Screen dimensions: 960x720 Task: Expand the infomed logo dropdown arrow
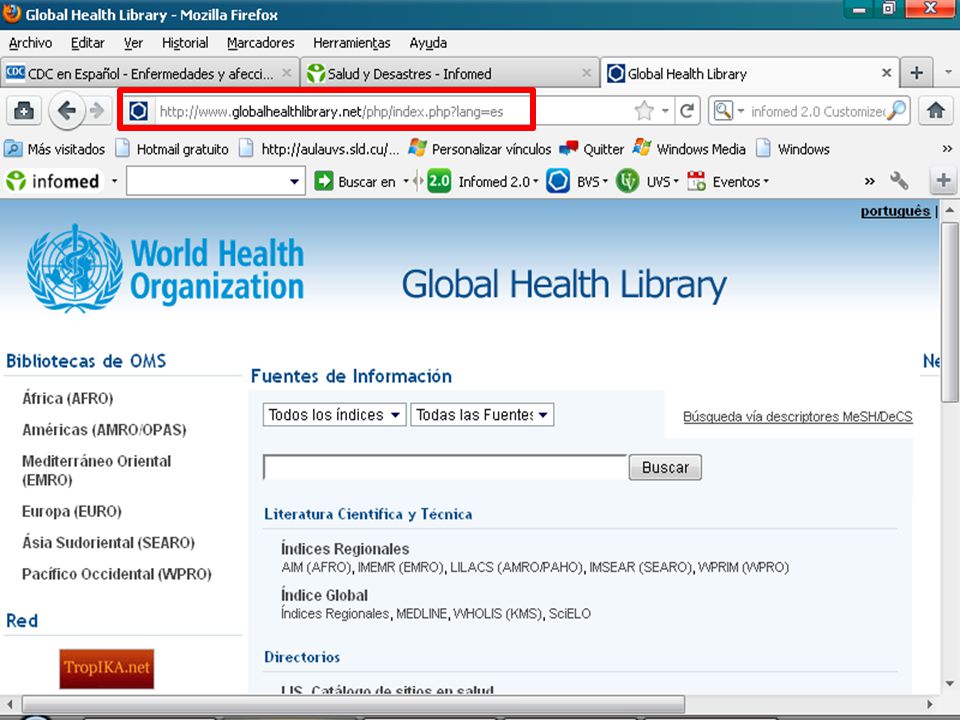point(114,181)
